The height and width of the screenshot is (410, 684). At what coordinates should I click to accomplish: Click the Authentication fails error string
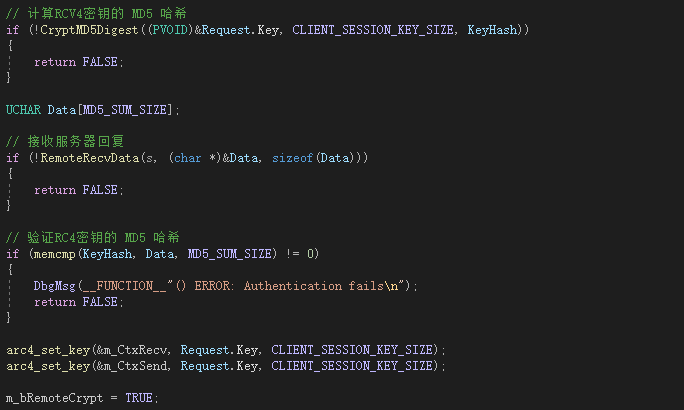[314, 286]
